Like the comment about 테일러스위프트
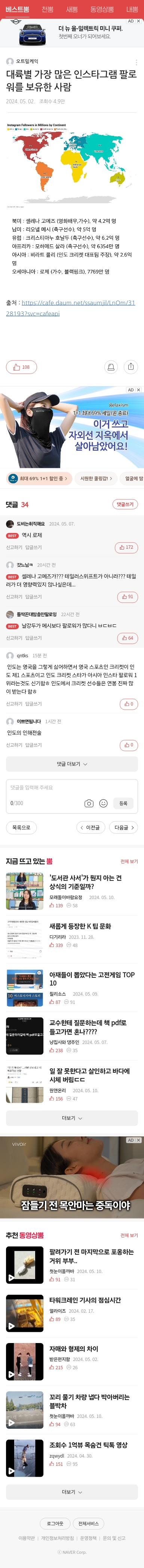This screenshot has height=1568, width=144. tap(128, 597)
